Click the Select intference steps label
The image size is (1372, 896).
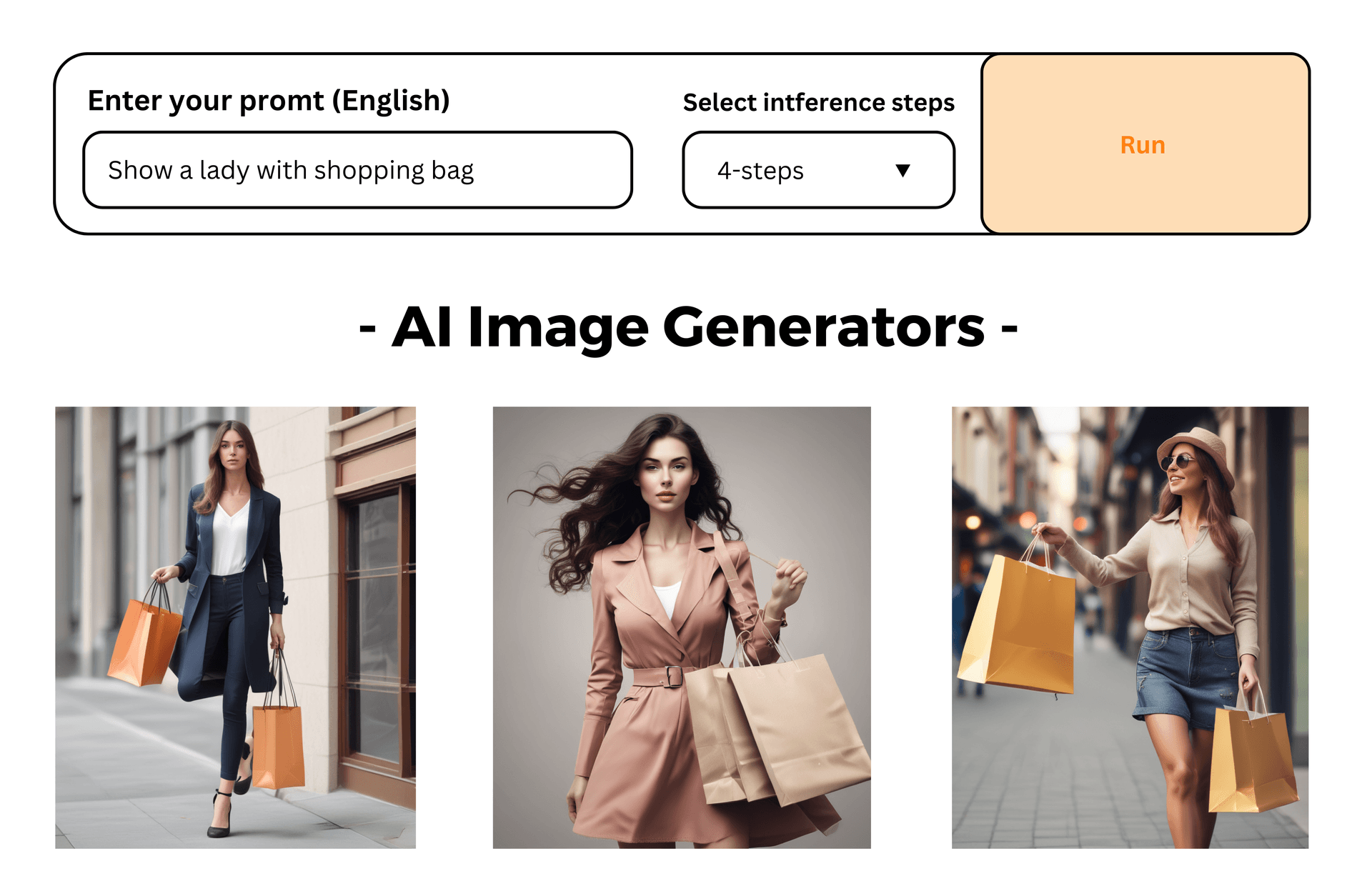[818, 103]
